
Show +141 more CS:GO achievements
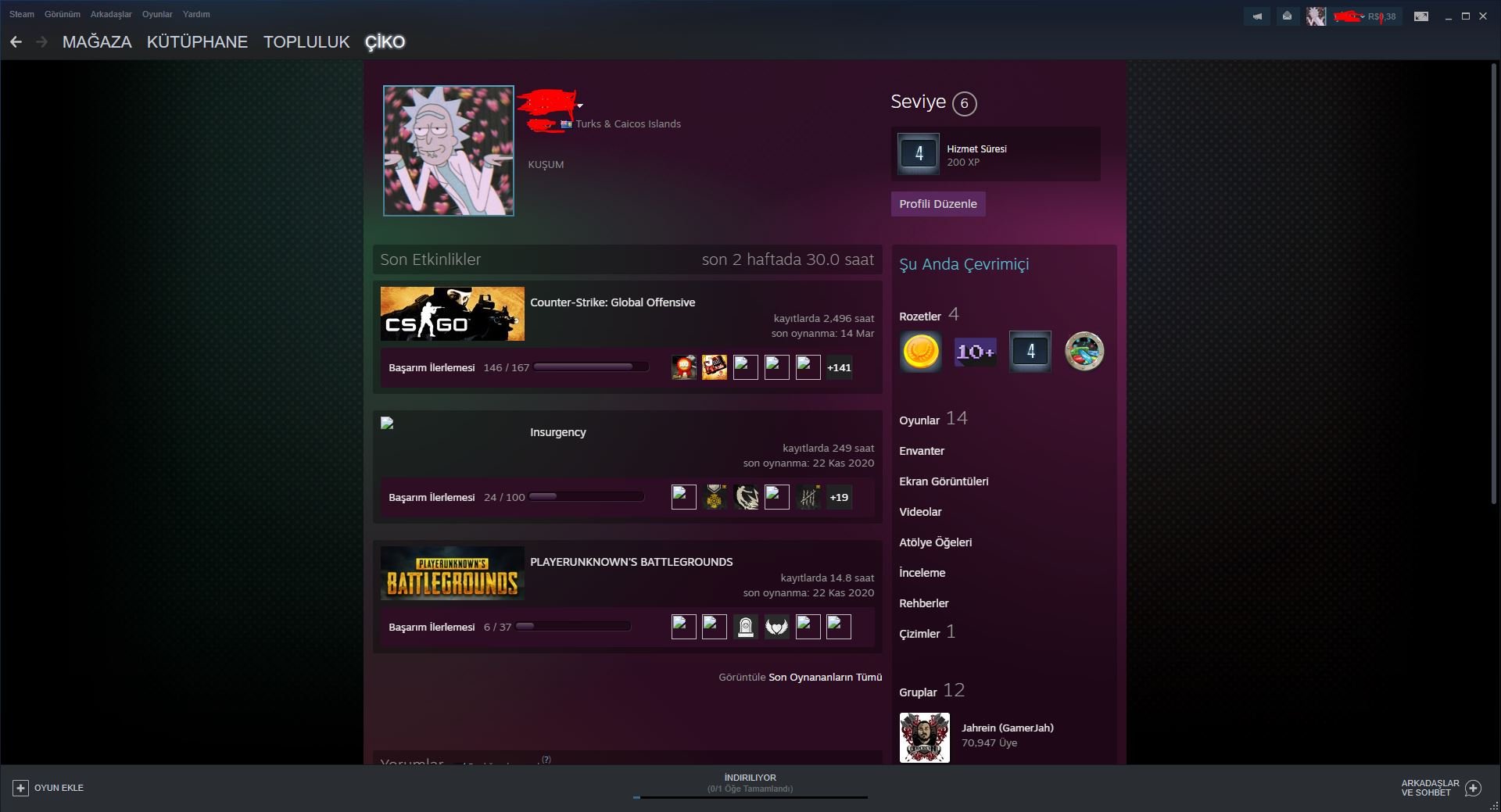(x=839, y=367)
